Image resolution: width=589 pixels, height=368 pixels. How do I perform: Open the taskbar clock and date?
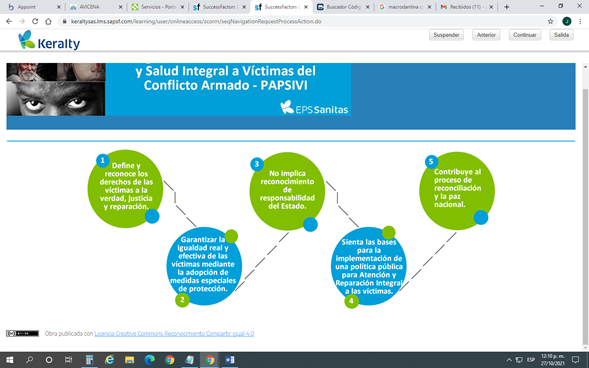click(x=553, y=360)
